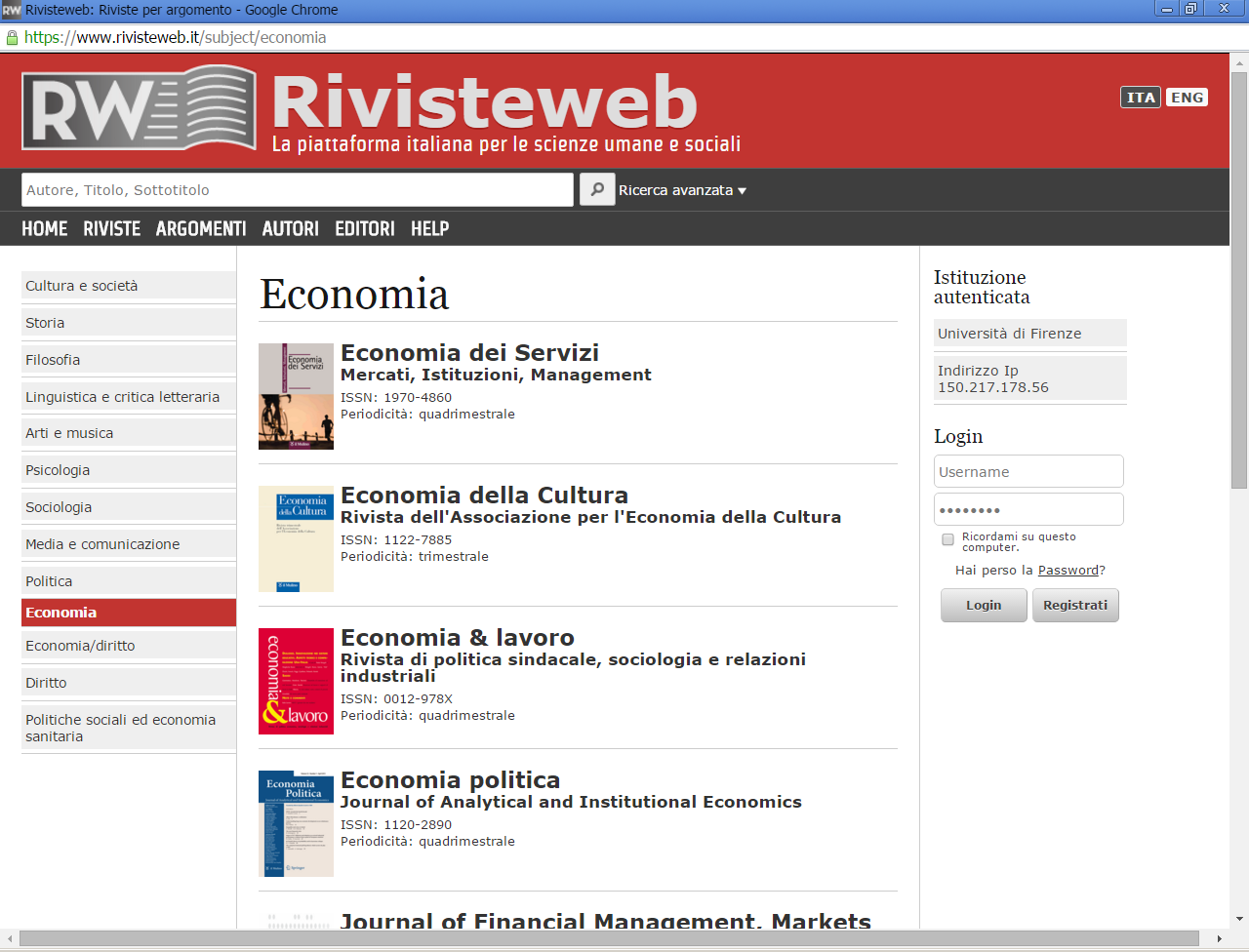This screenshot has height=952, width=1249.
Task: Click Indirizzo Ip 150.217.178.56 text
Action: (x=993, y=378)
